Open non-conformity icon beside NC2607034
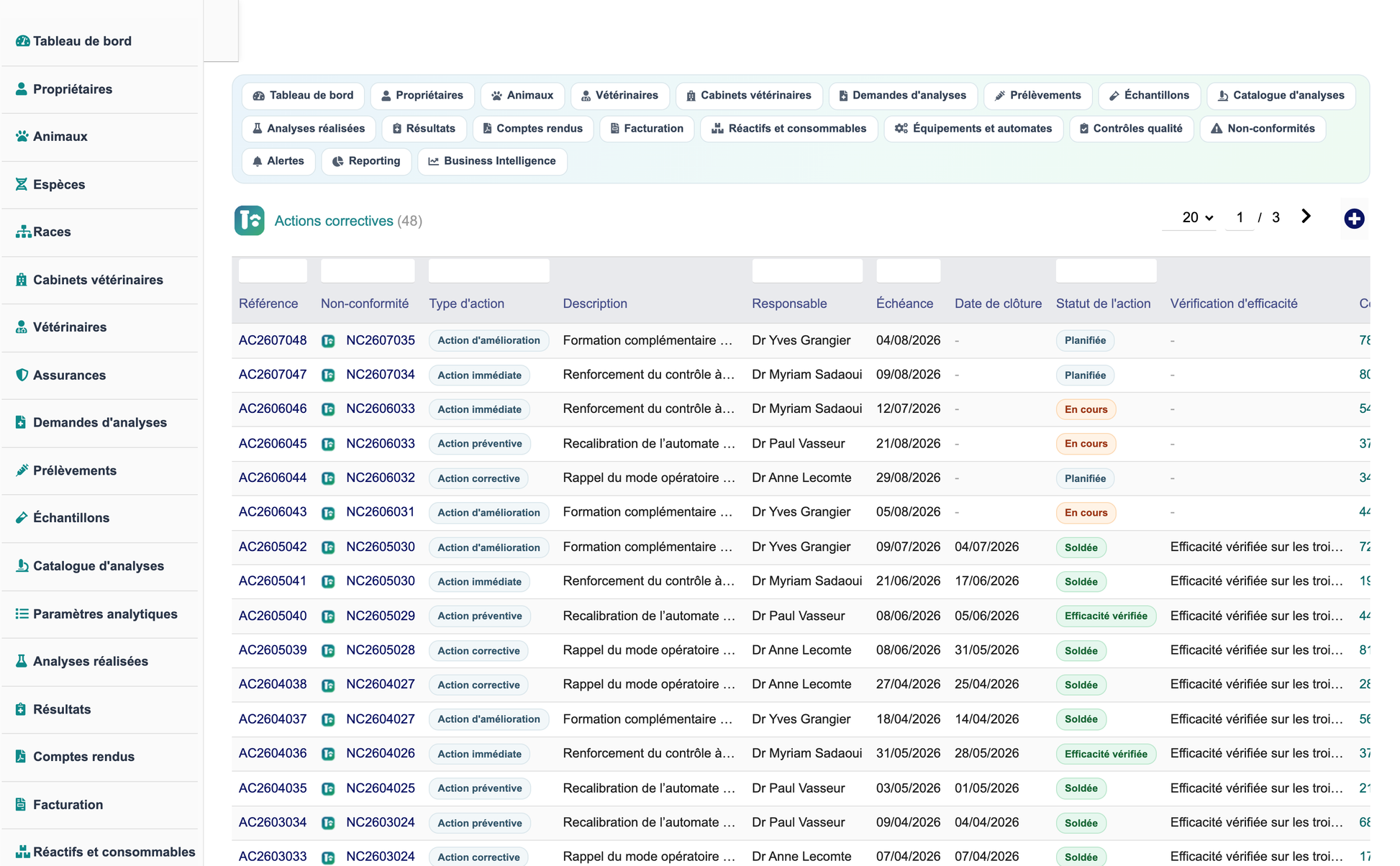This screenshot has height=866, width=1400. (x=328, y=375)
